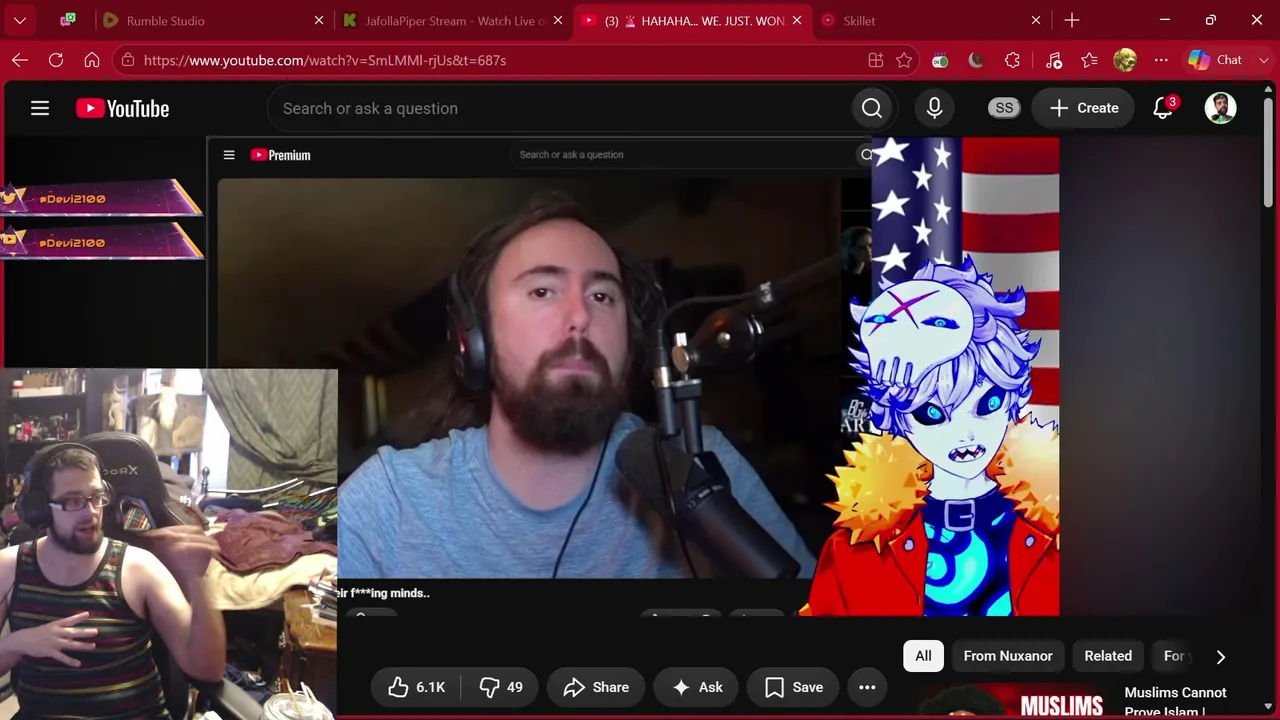Viewport: 1280px width, 720px height.
Task: Select the All filter chip
Action: click(923, 656)
